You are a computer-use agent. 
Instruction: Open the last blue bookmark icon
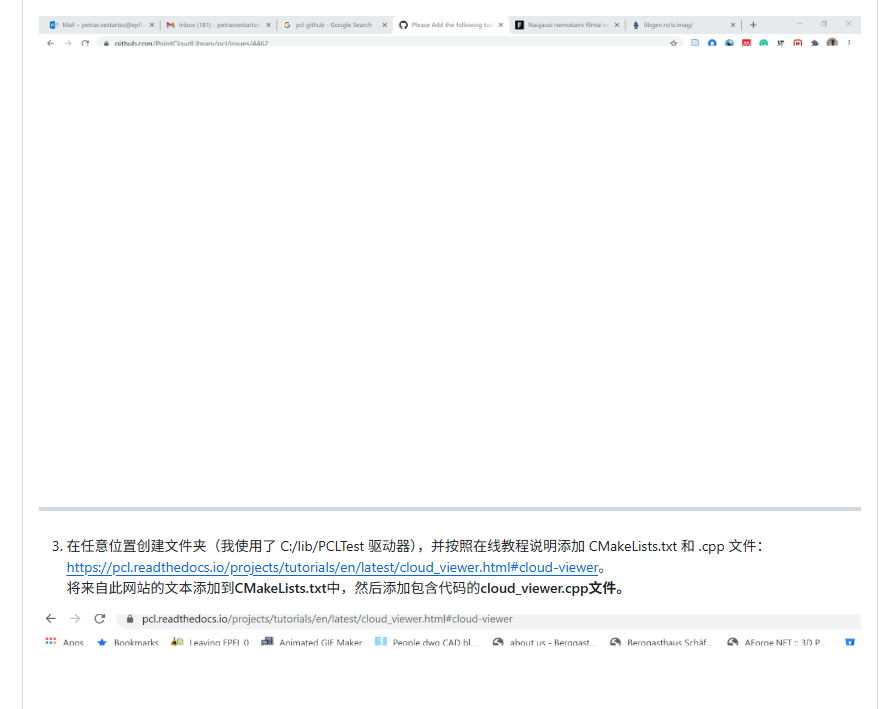[x=850, y=642]
